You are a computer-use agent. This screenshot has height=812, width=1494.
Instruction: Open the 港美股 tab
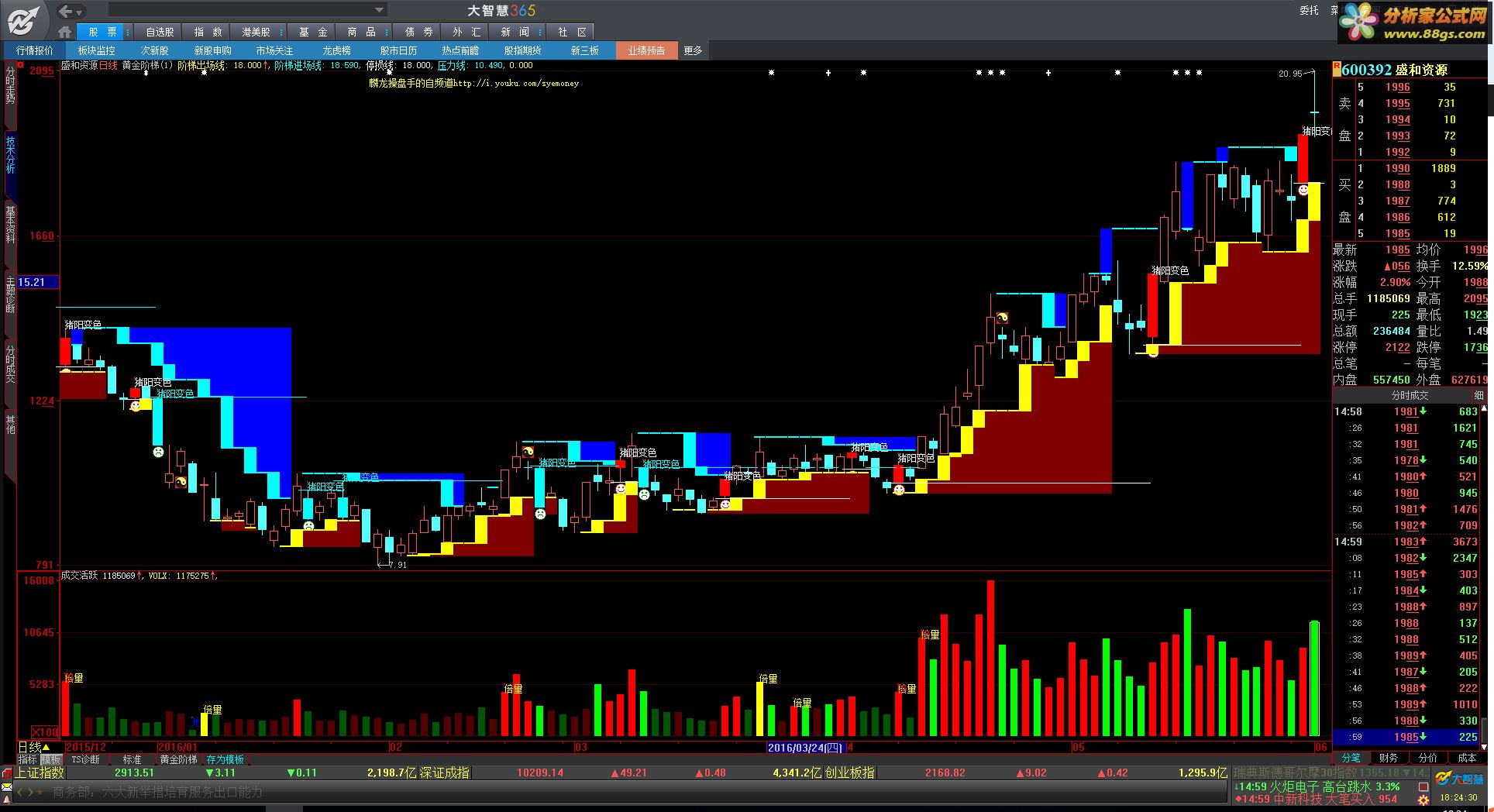(256, 32)
